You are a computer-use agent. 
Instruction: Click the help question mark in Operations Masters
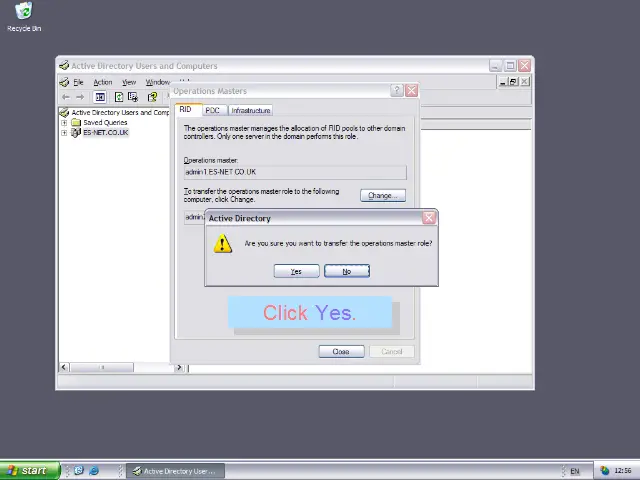click(397, 91)
